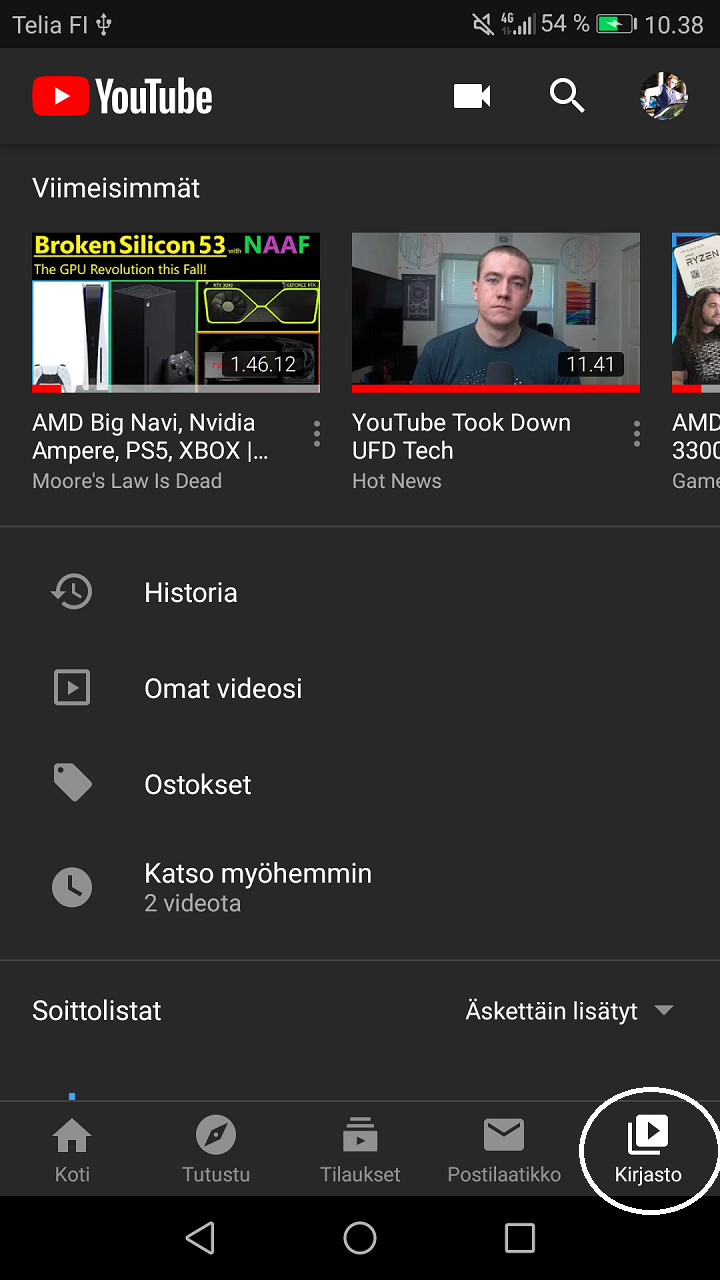Viewport: 720px width, 1280px height.
Task: Tap the YouTube logo
Action: pyautogui.click(x=122, y=97)
